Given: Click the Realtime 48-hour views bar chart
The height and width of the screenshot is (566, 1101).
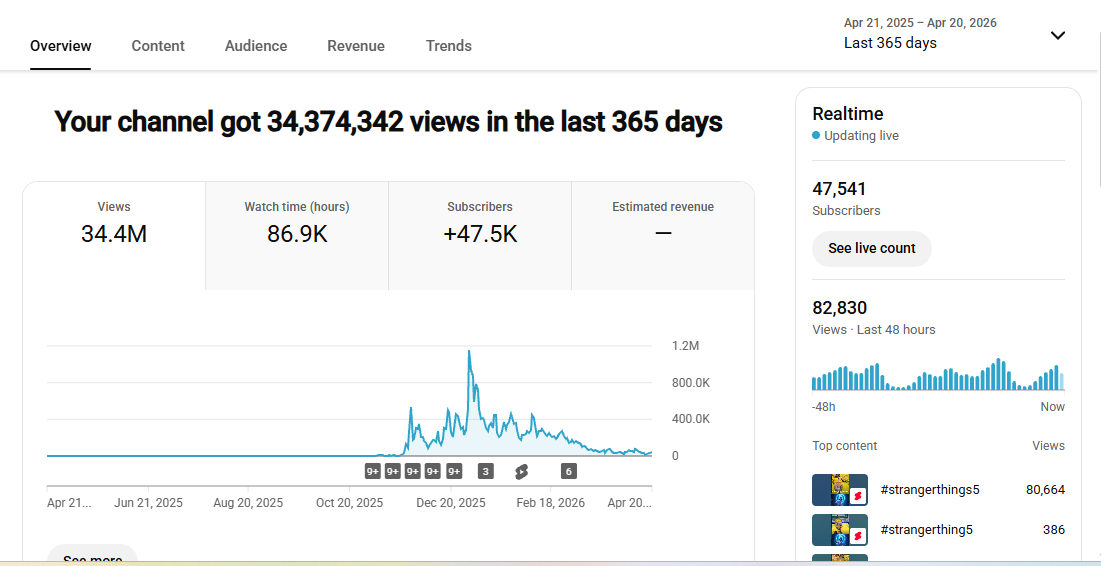Looking at the screenshot, I should point(938,375).
